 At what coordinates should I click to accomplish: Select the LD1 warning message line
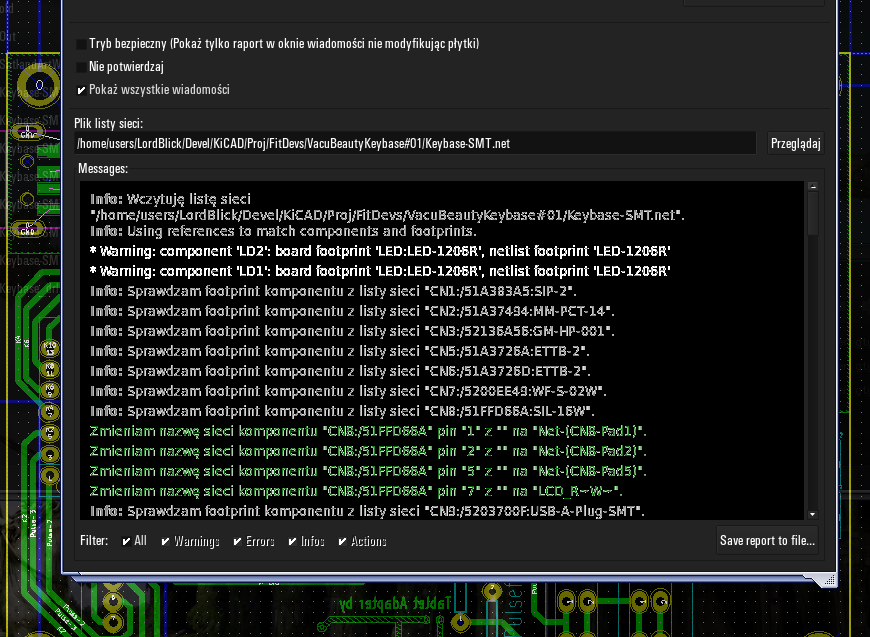(380, 271)
